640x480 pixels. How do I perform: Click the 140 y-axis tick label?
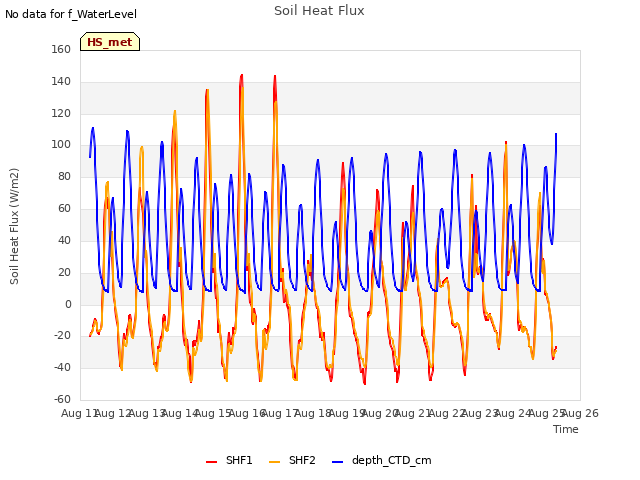(61, 81)
